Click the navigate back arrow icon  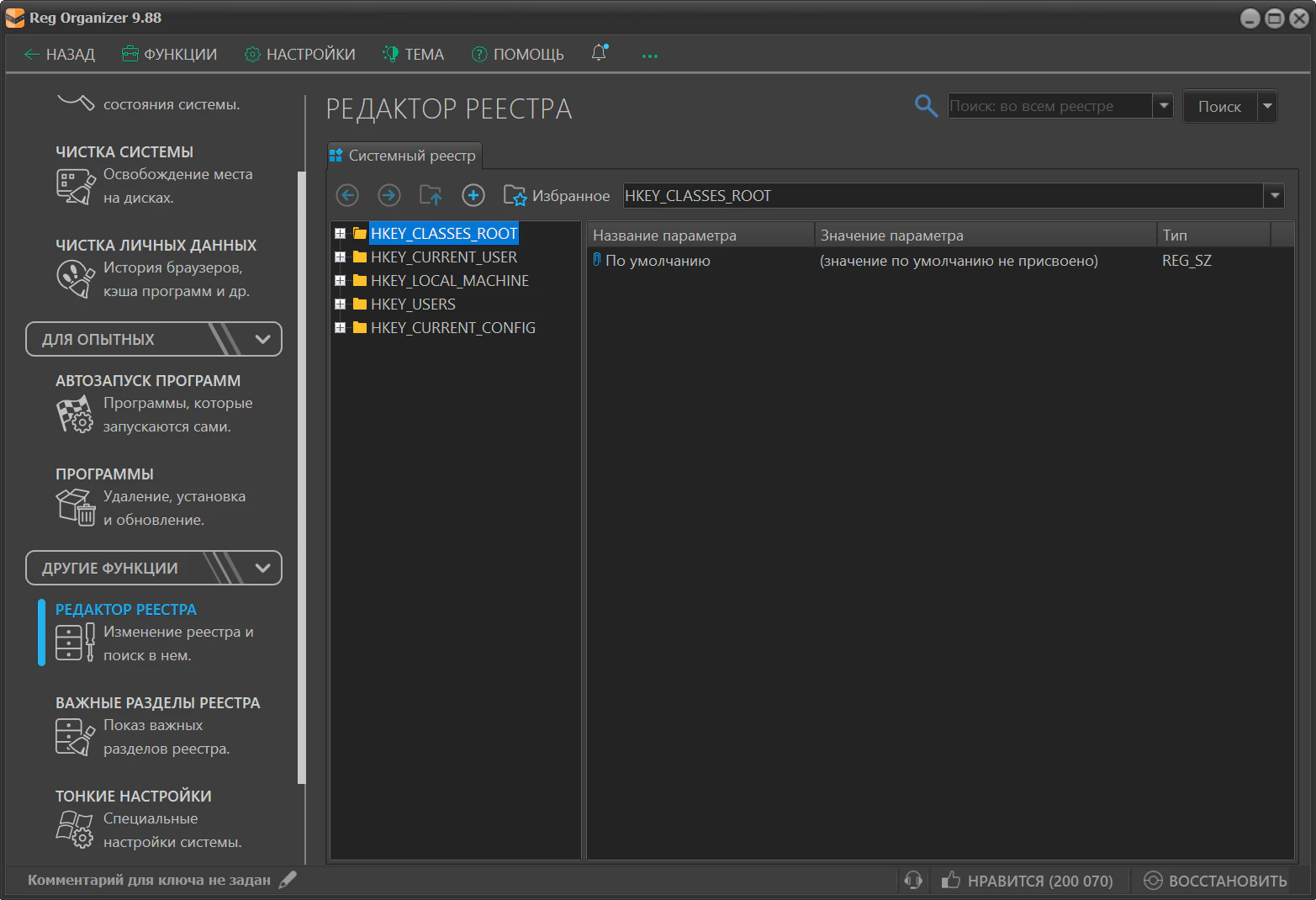(x=347, y=196)
